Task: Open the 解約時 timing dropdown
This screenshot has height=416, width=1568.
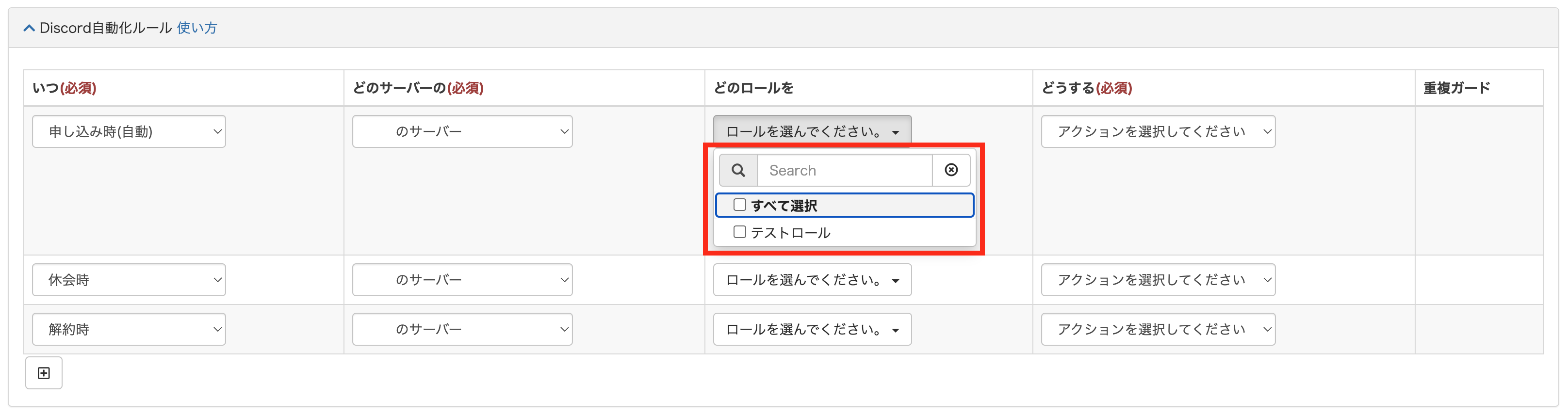Action: tap(129, 329)
